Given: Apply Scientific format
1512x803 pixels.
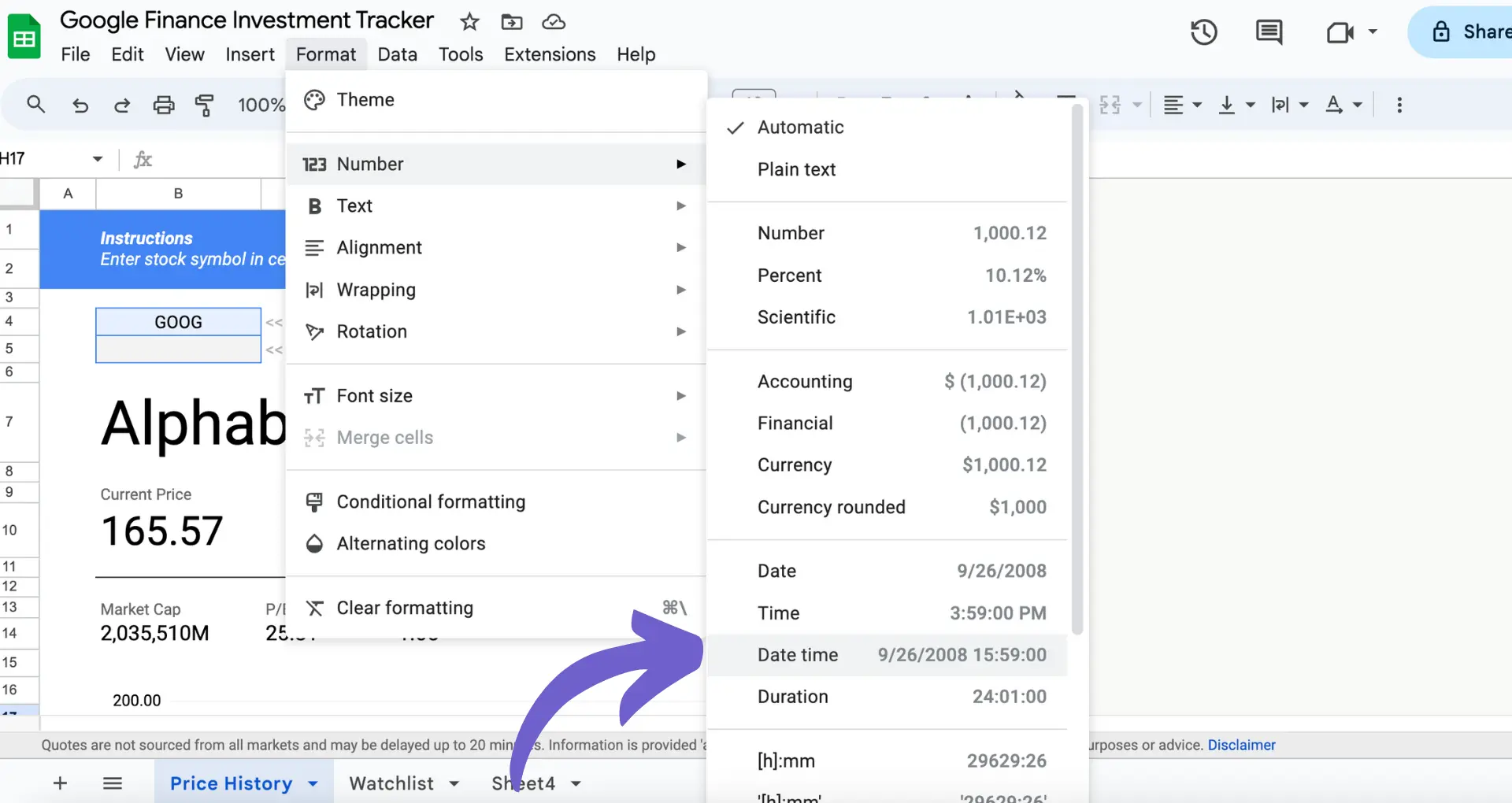Looking at the screenshot, I should (888, 317).
